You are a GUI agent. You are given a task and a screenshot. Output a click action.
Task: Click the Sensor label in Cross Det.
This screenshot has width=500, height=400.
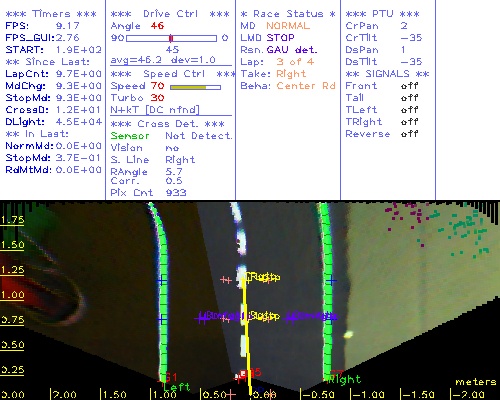[x=130, y=136]
